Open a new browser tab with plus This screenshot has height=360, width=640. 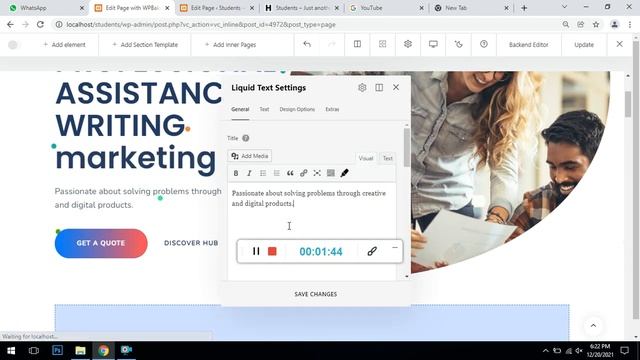(x=524, y=8)
